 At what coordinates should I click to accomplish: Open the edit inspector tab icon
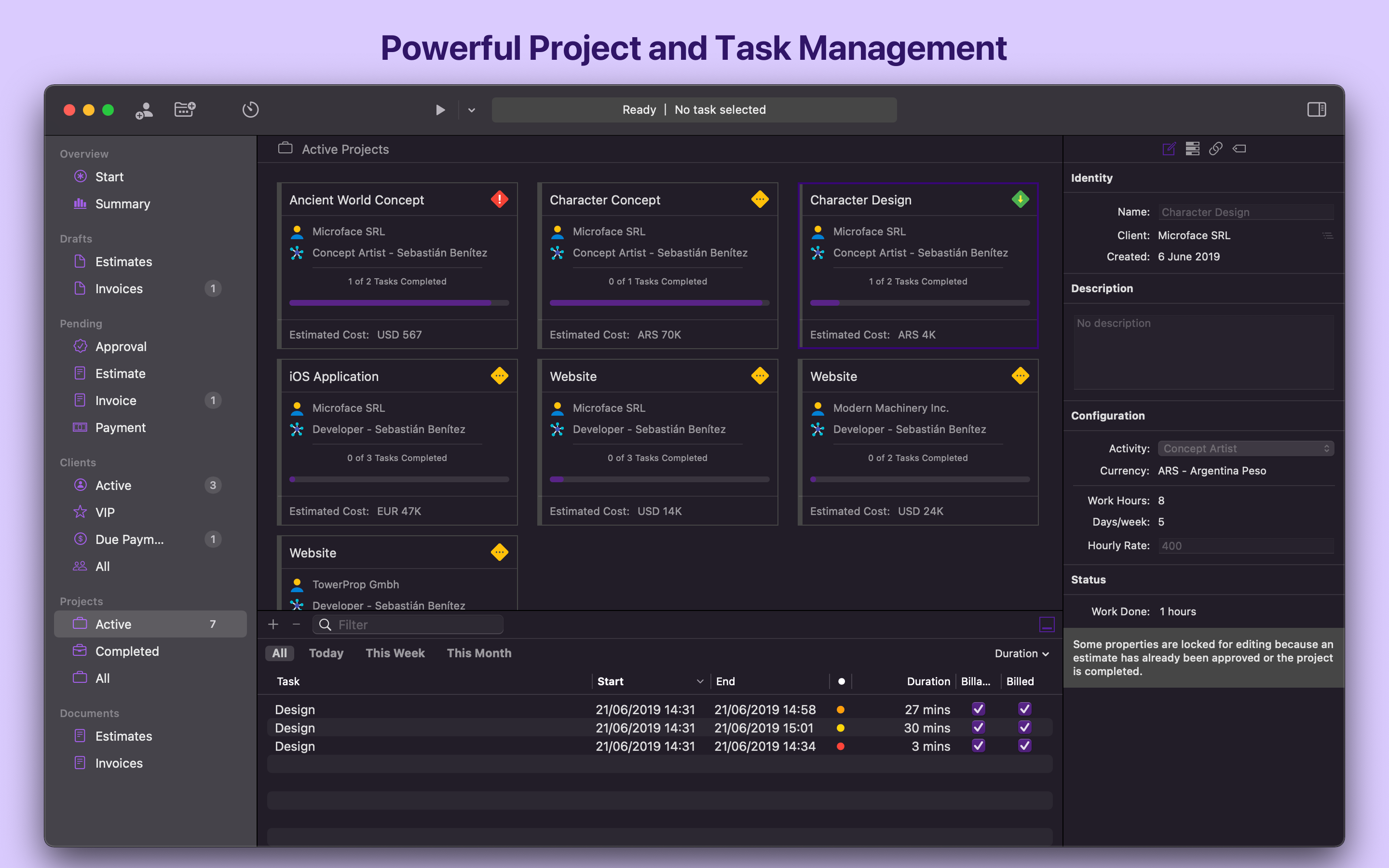[x=1169, y=149]
